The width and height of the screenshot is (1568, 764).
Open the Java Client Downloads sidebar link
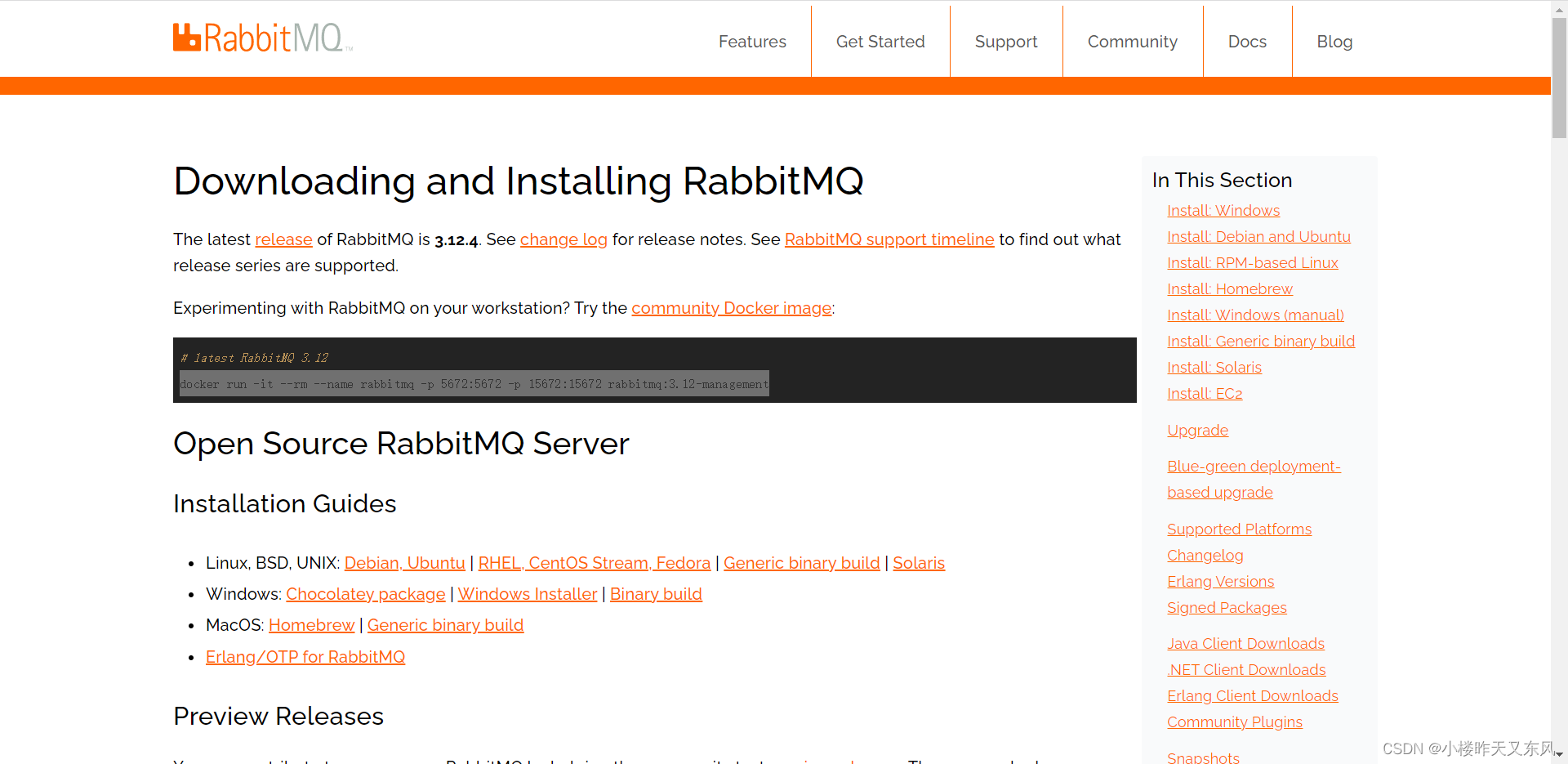(1245, 643)
